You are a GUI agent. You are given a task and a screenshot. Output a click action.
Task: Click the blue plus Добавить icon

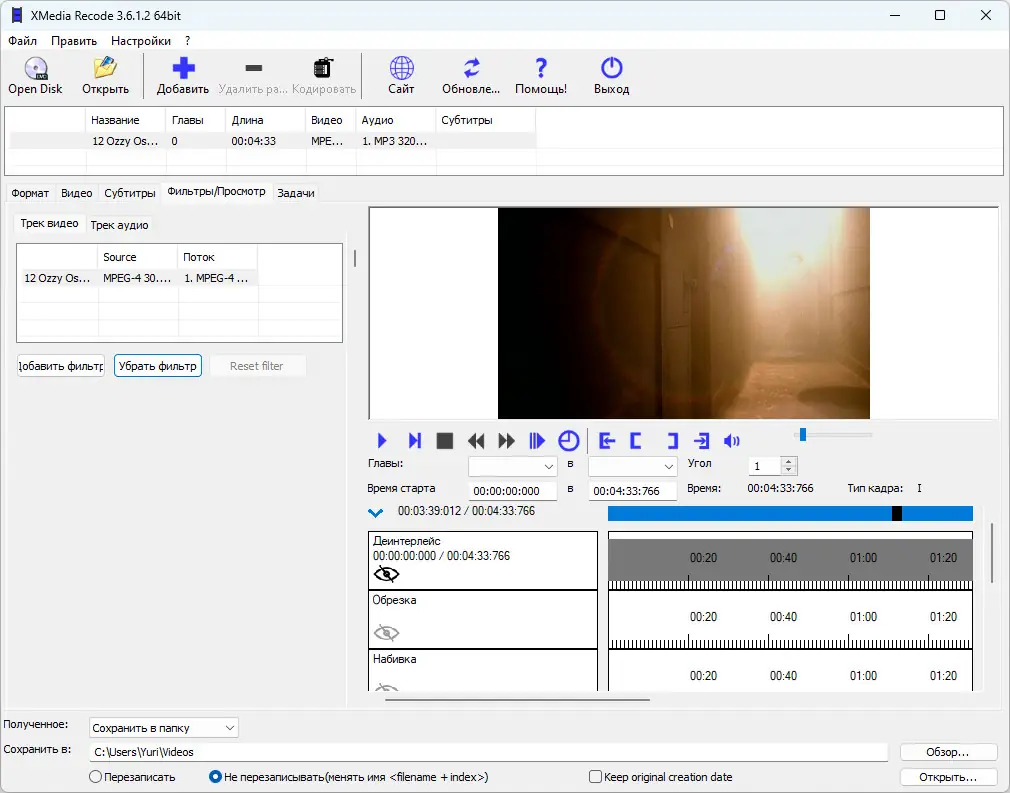tap(183, 69)
